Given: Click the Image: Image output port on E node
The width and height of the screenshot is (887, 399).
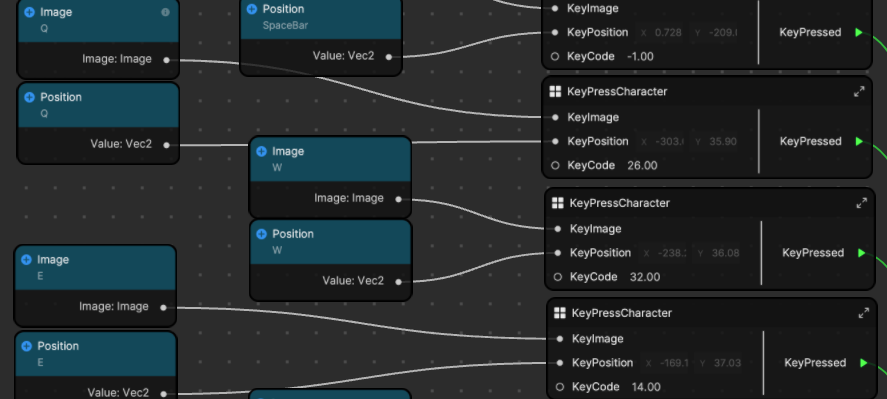Looking at the screenshot, I should click(163, 307).
